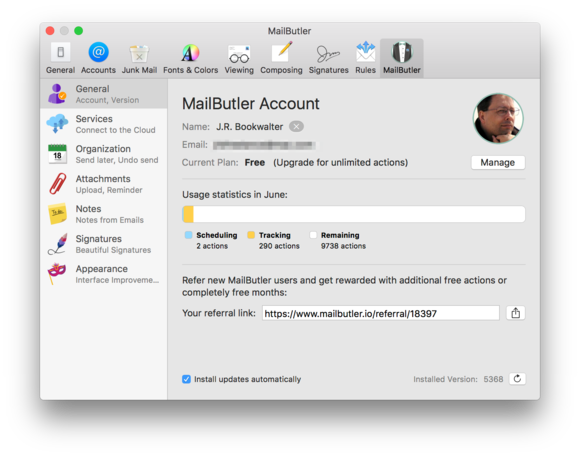Select the MailButler toolbar icon
Viewport: 580px width, 457px height.
pos(402,58)
